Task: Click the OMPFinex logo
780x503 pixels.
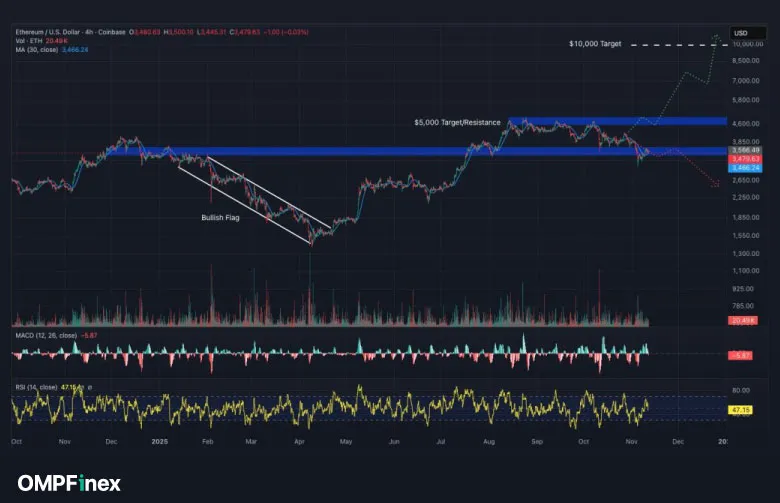Action: point(69,483)
